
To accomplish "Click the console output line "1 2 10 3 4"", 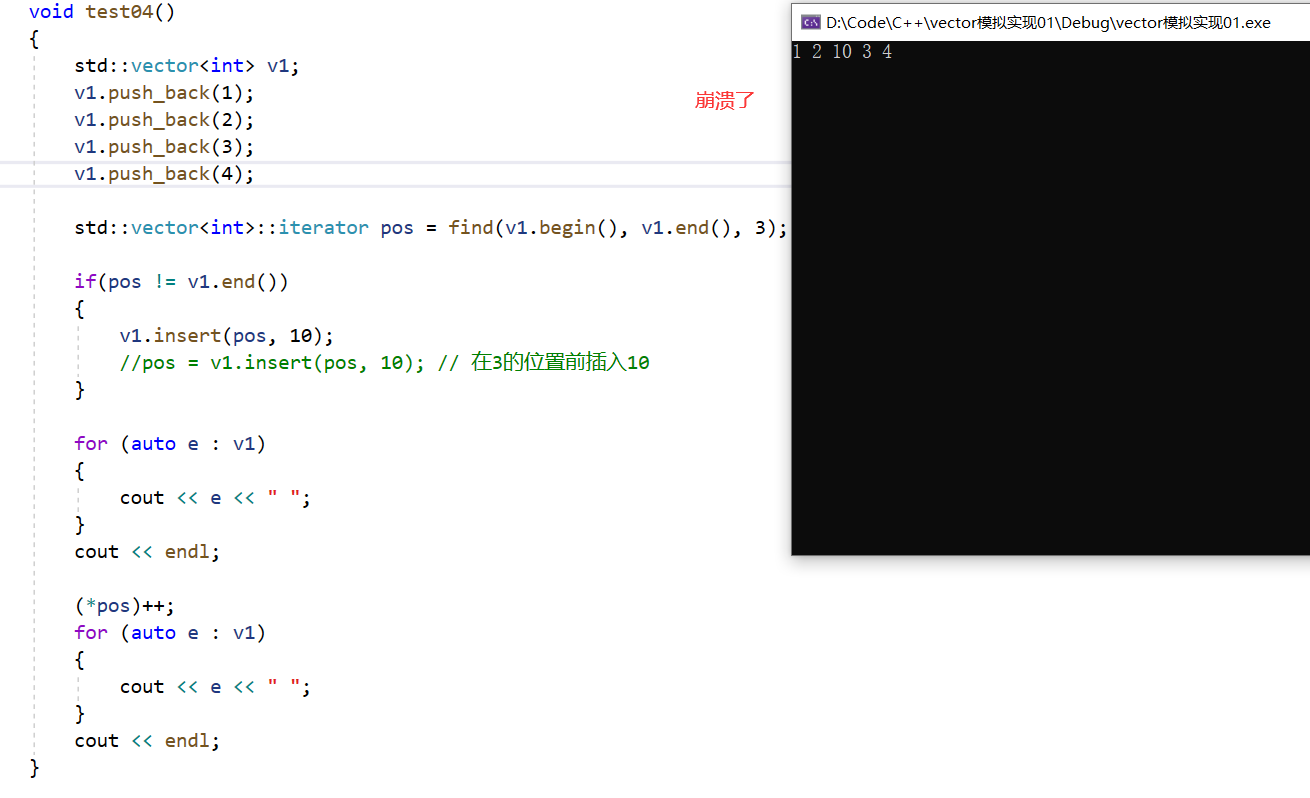I will point(842,52).
